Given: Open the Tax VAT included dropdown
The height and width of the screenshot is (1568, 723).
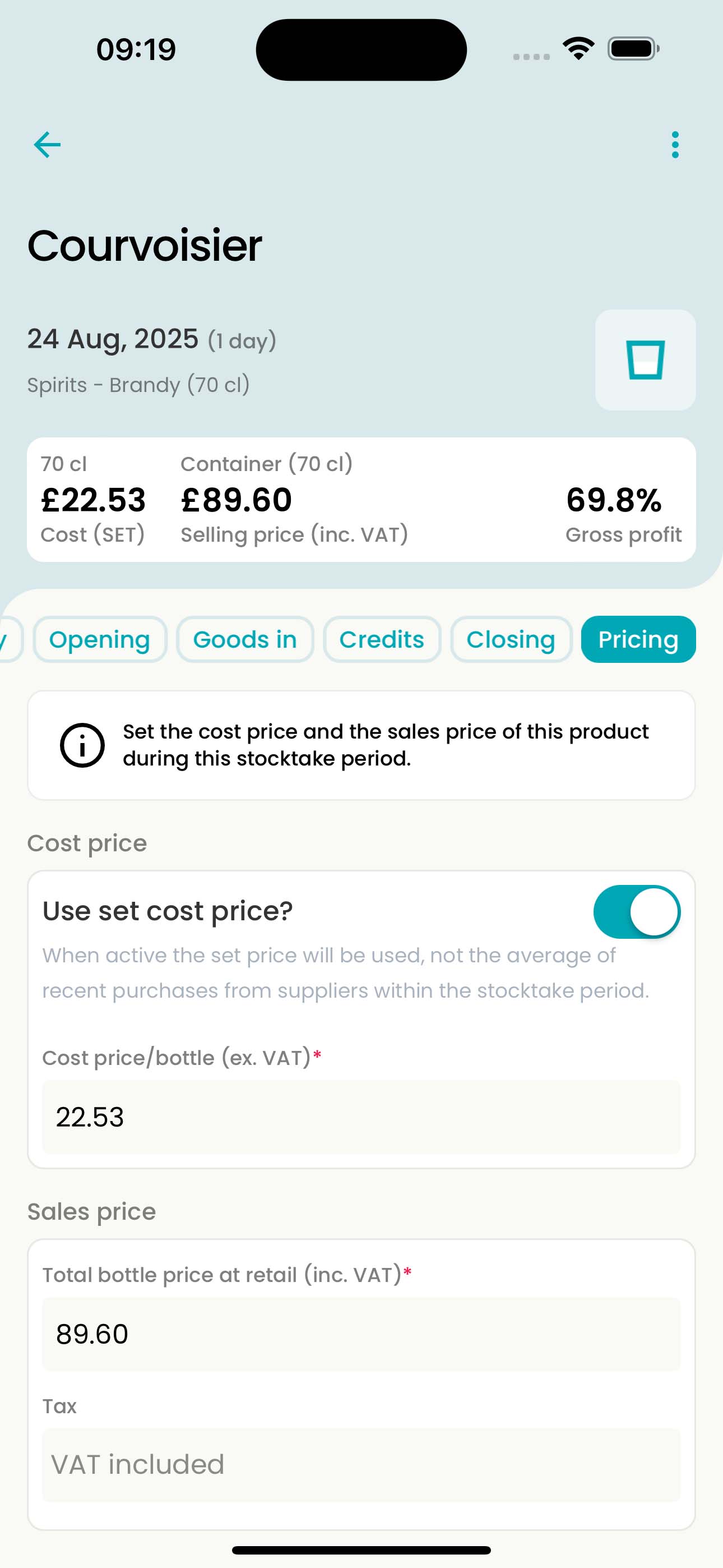Looking at the screenshot, I should point(361,1464).
